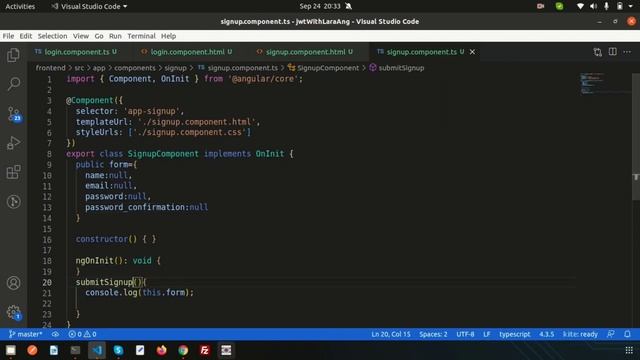
Task: Split the editor to the right
Action: tap(613, 52)
